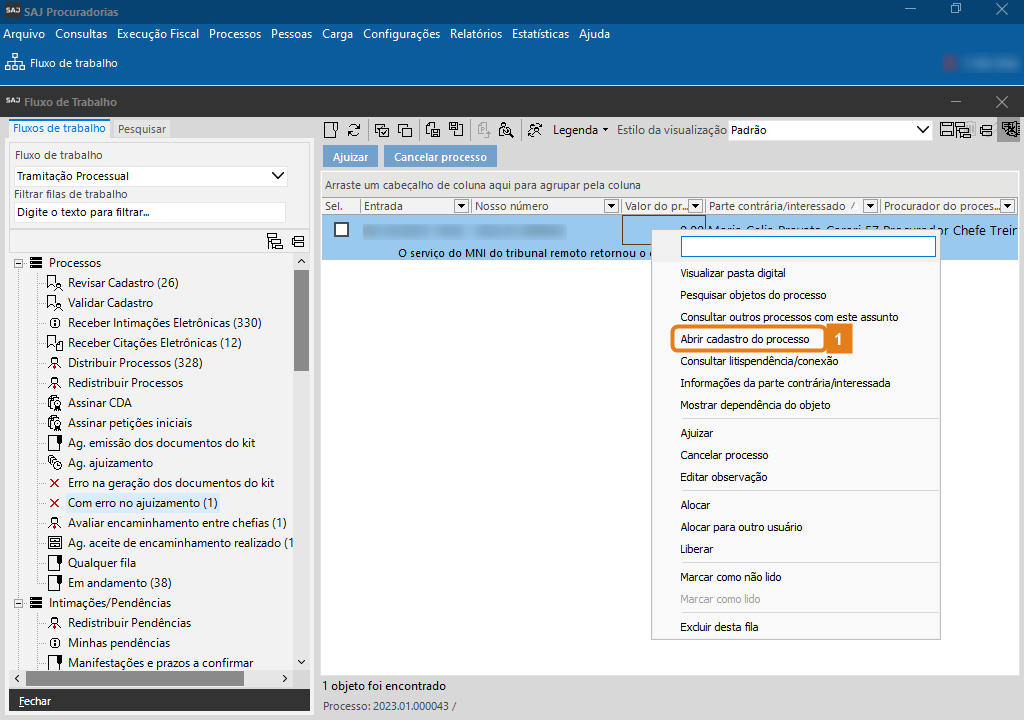Open the Legenda dropdown
1024x720 pixels.
pyautogui.click(x=580, y=130)
